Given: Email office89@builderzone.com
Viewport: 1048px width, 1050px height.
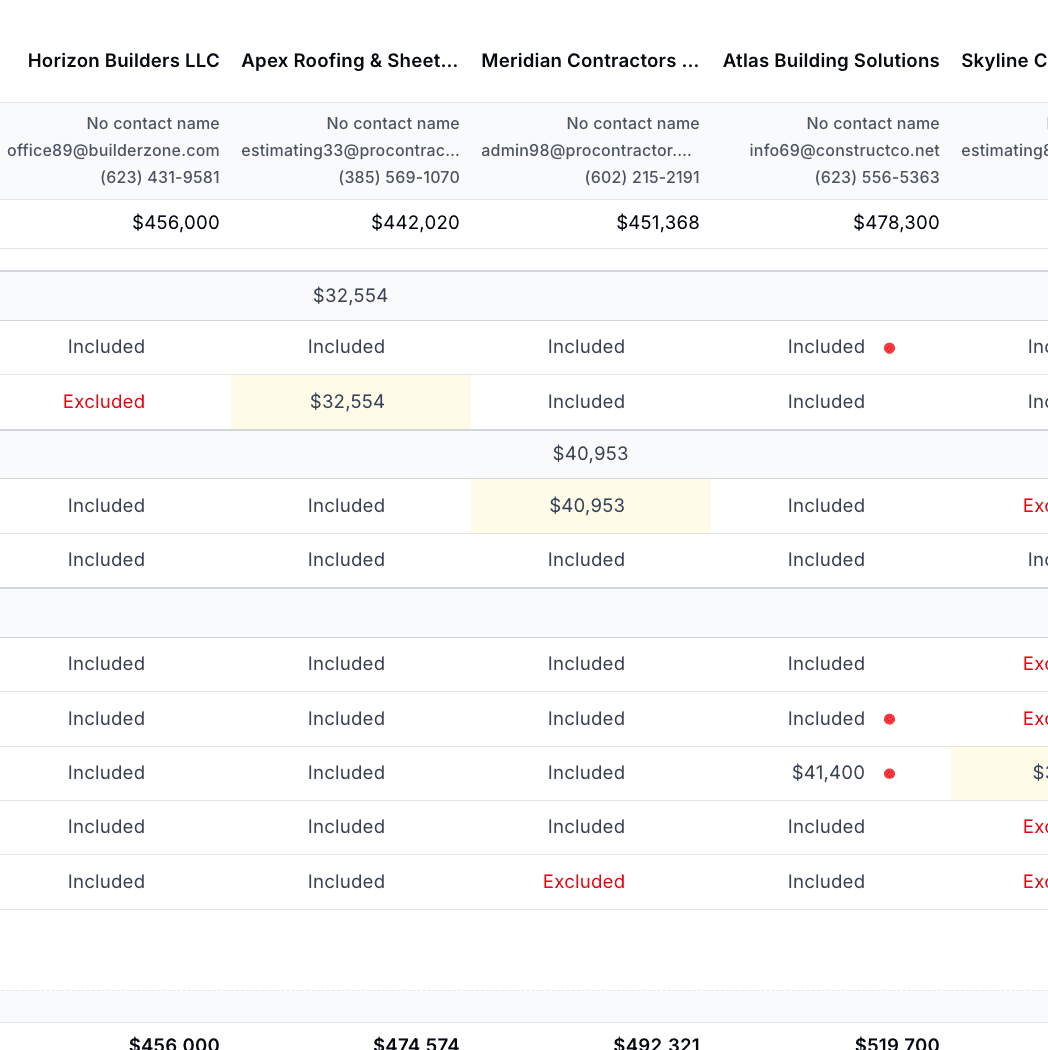Looking at the screenshot, I should tap(113, 150).
